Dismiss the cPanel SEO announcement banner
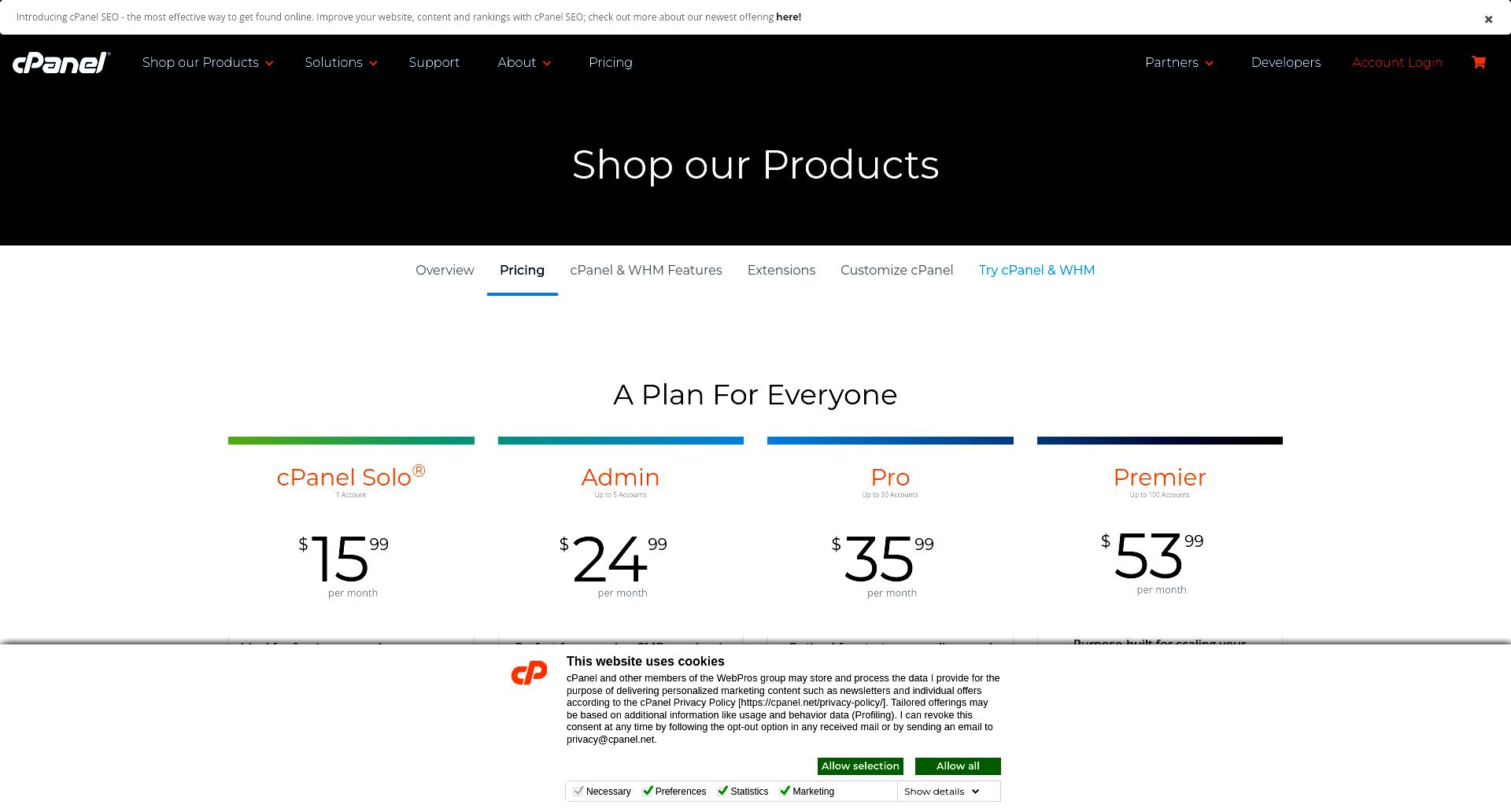The image size is (1511, 812). click(x=1488, y=19)
